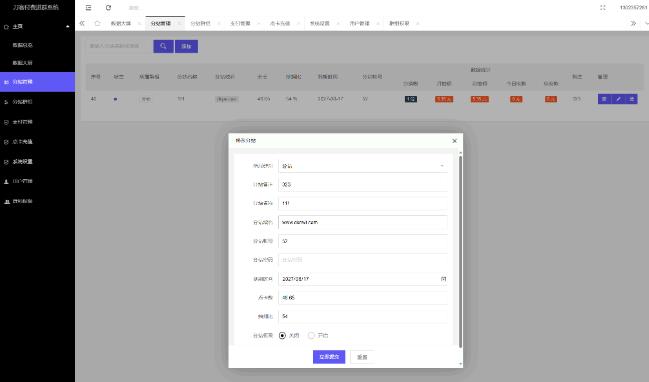
Task: Collapse the sidebar with the menu fold icon
Action: click(88, 7)
